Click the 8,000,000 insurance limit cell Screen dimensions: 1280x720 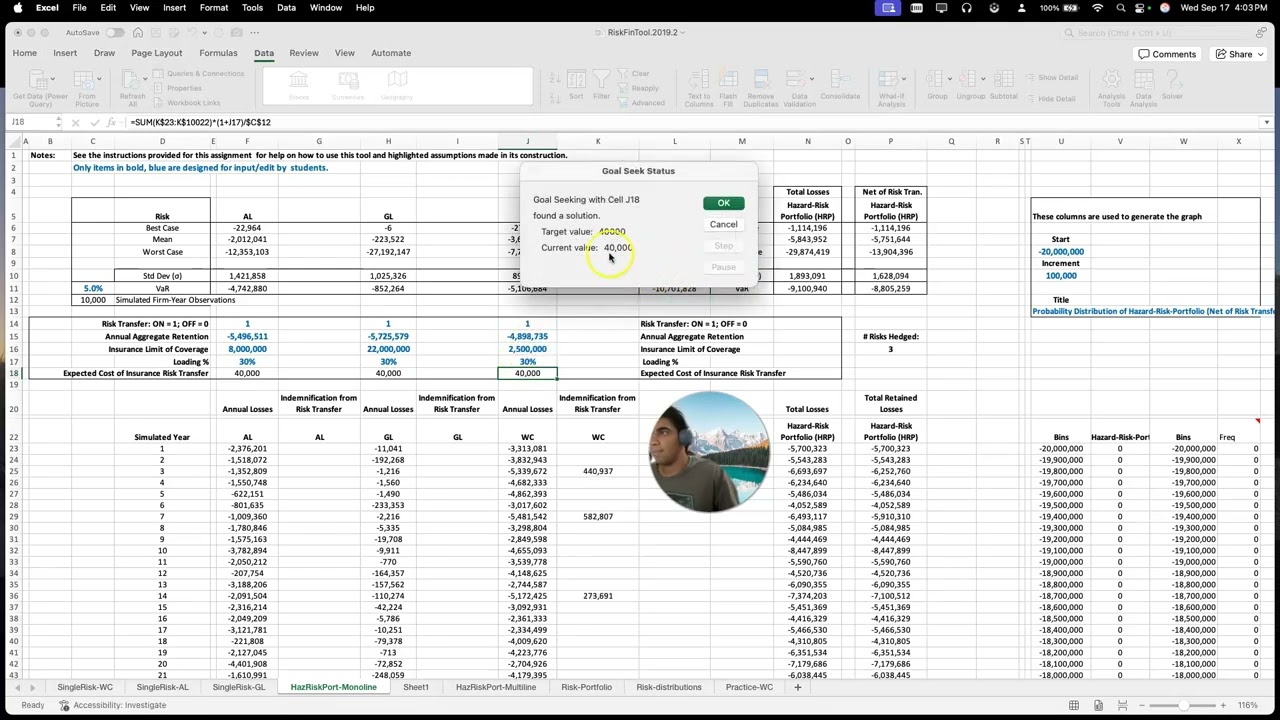[247, 349]
